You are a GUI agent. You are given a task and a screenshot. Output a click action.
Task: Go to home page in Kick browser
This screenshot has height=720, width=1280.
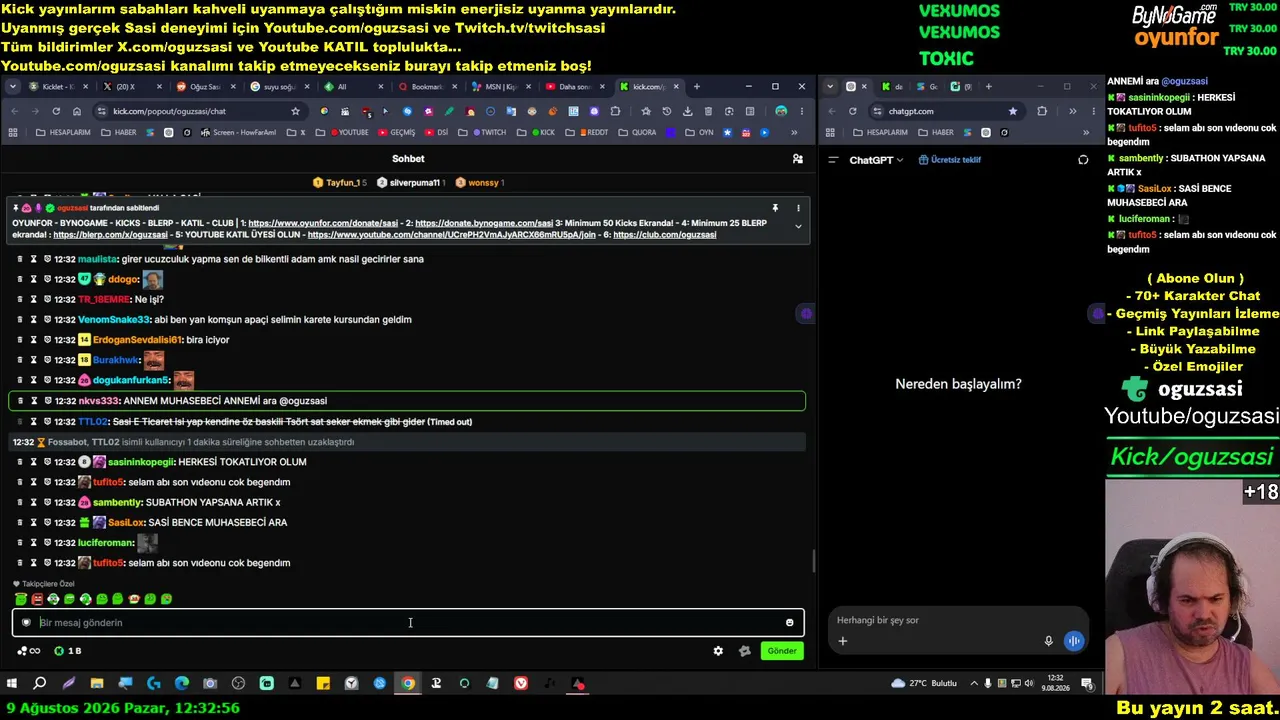[77, 111]
